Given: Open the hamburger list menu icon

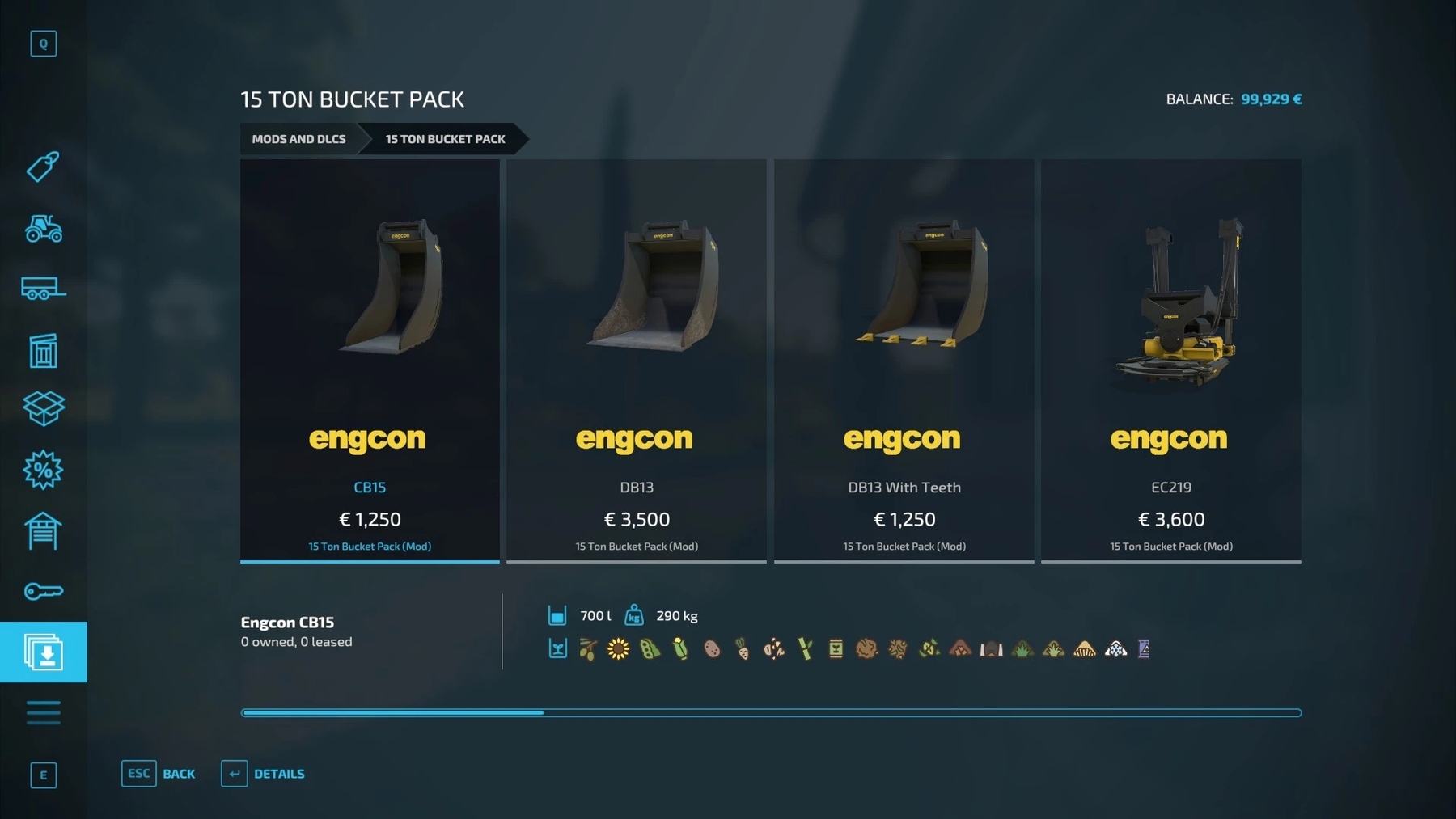Looking at the screenshot, I should (x=44, y=713).
